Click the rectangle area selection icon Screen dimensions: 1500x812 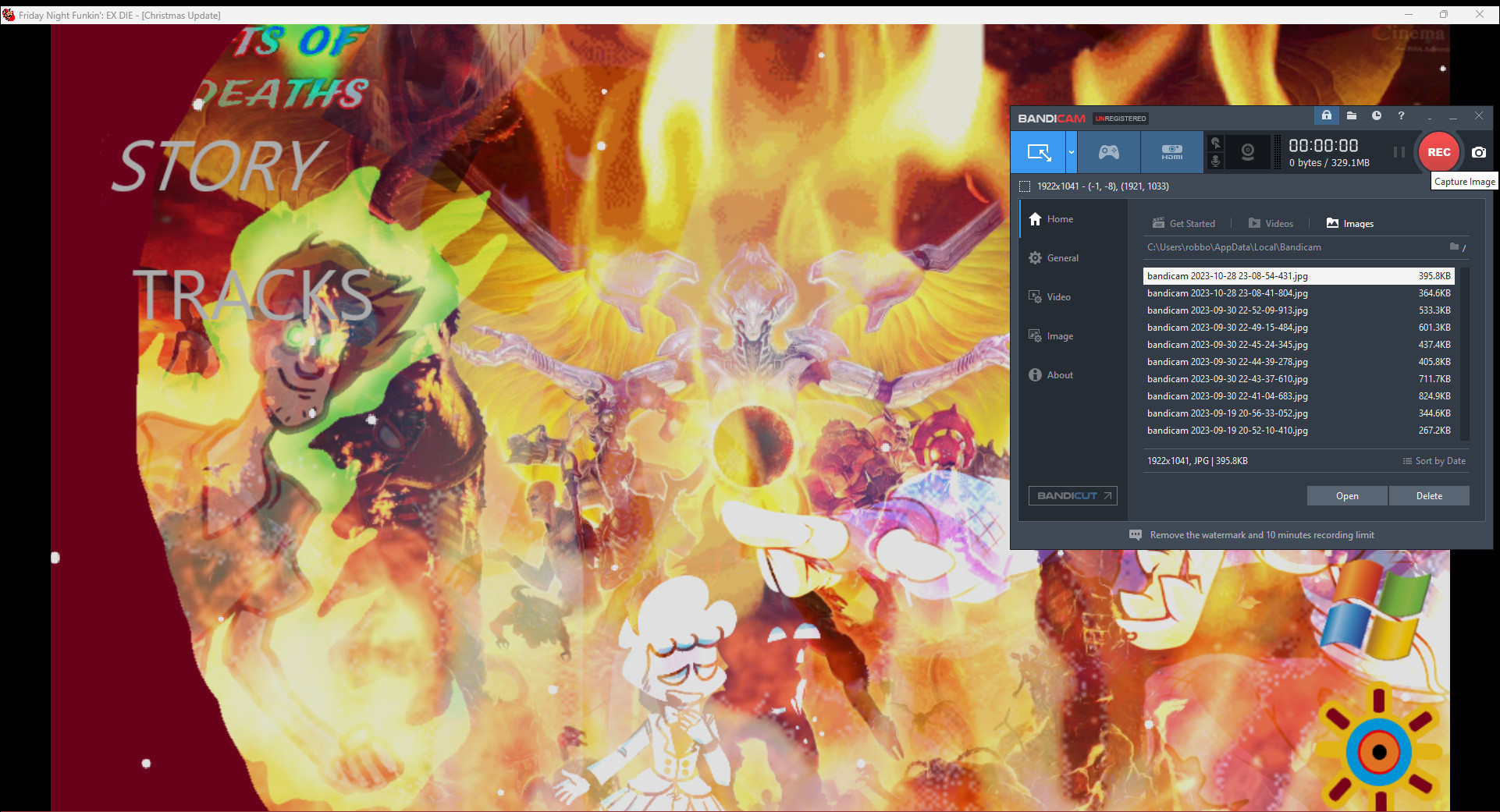coord(1025,186)
